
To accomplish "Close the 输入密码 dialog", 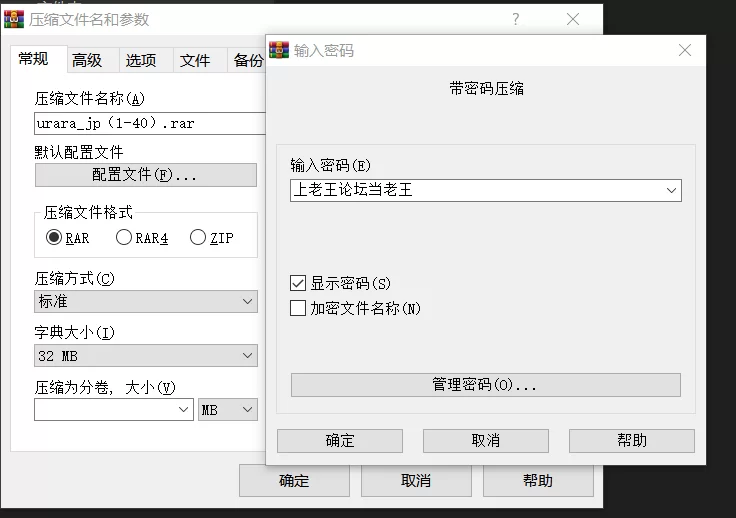I will [x=685, y=50].
